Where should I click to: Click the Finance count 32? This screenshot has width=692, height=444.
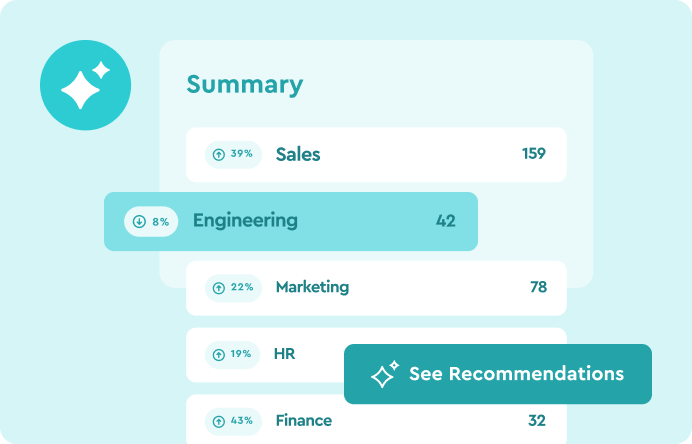[x=537, y=421]
